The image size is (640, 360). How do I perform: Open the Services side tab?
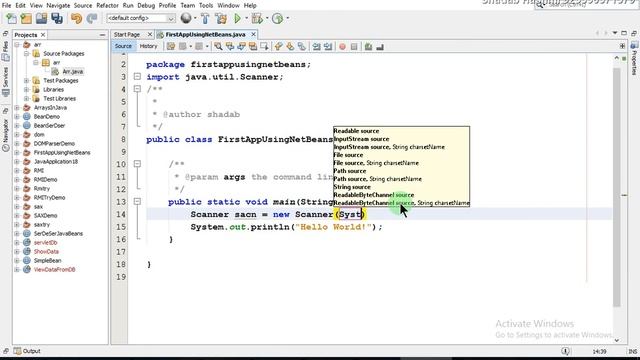click(x=6, y=81)
